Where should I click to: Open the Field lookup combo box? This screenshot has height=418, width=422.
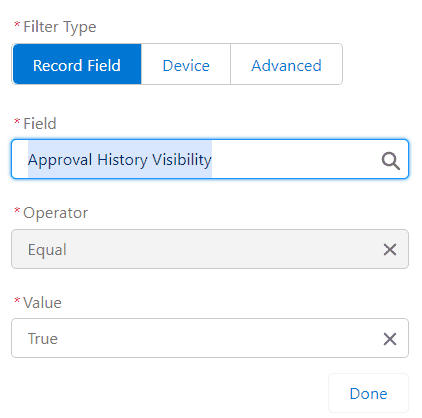[210, 159]
